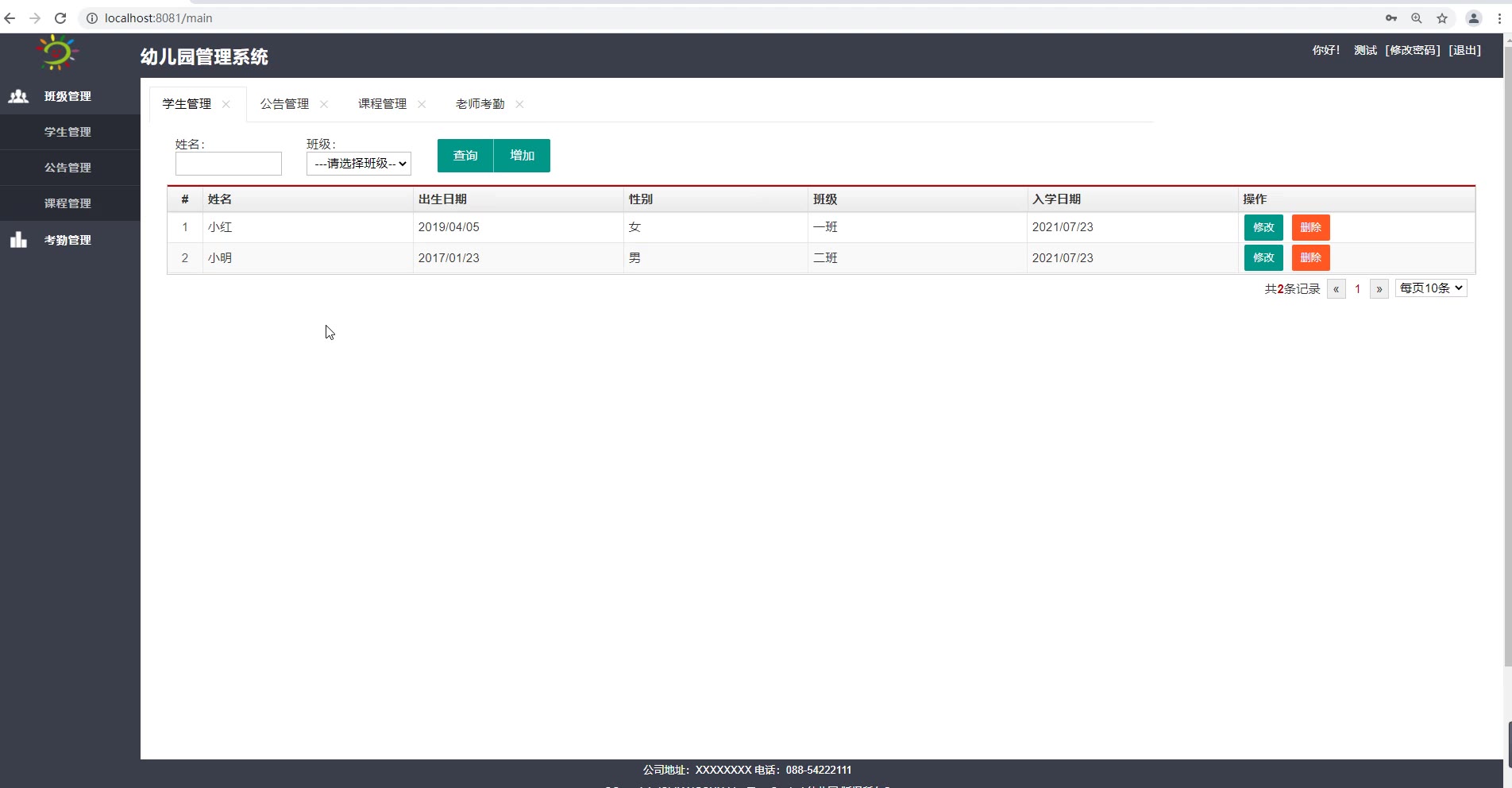Open the saved password key icon
The image size is (1512, 788).
click(1391, 18)
